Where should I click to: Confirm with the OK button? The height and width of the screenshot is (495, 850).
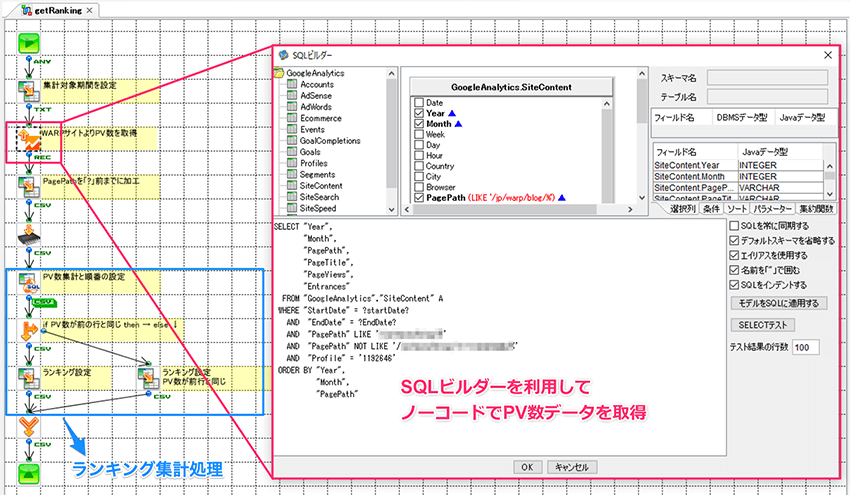(x=527, y=467)
